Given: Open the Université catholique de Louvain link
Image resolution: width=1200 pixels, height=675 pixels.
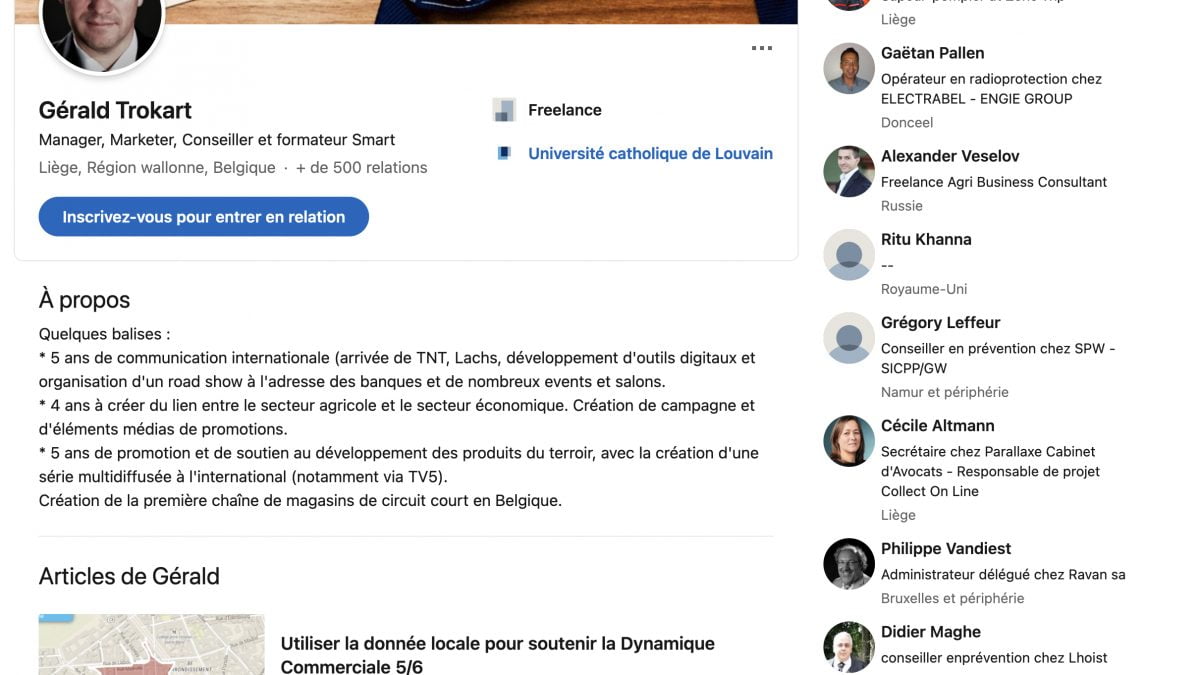Looking at the screenshot, I should pyautogui.click(x=650, y=153).
